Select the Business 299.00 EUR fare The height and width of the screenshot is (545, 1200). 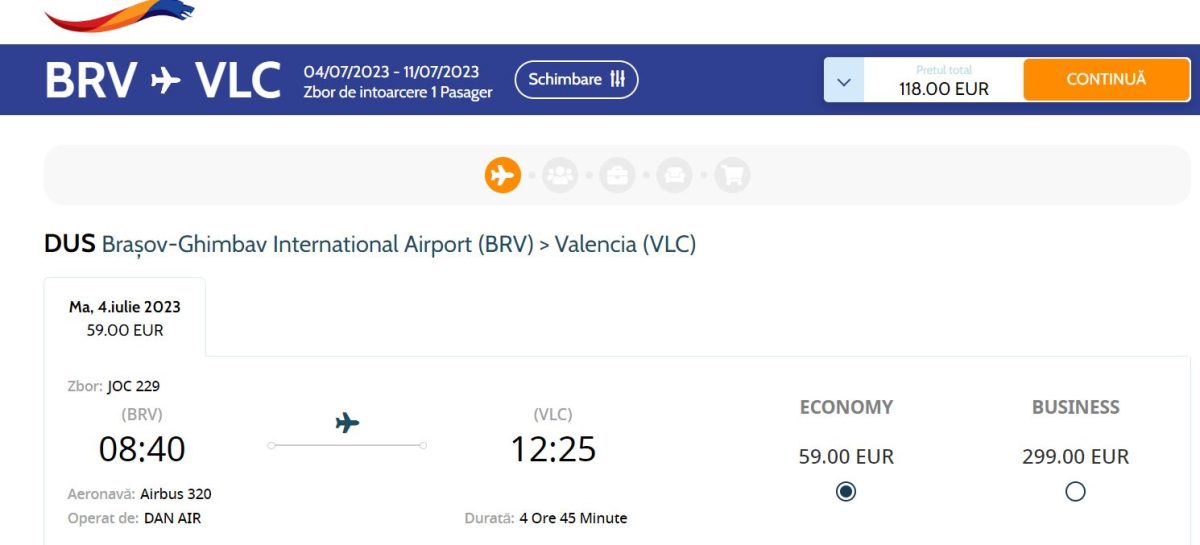click(1075, 491)
